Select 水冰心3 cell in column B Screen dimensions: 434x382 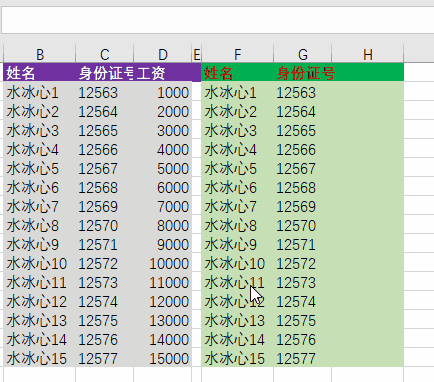pos(40,130)
